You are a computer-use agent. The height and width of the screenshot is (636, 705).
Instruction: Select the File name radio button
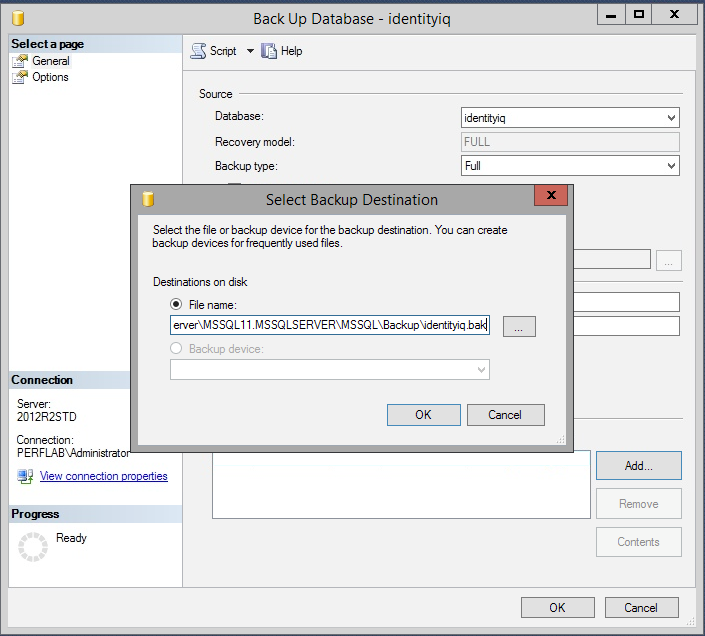coord(176,304)
